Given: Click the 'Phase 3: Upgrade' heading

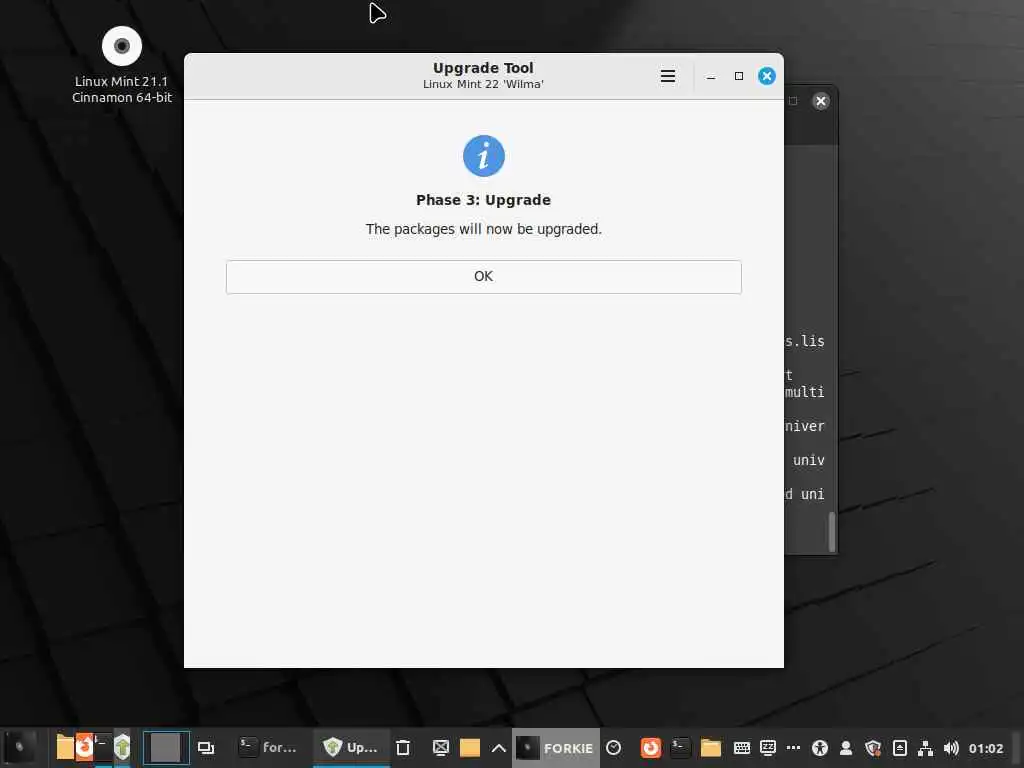Looking at the screenshot, I should coord(483,200).
